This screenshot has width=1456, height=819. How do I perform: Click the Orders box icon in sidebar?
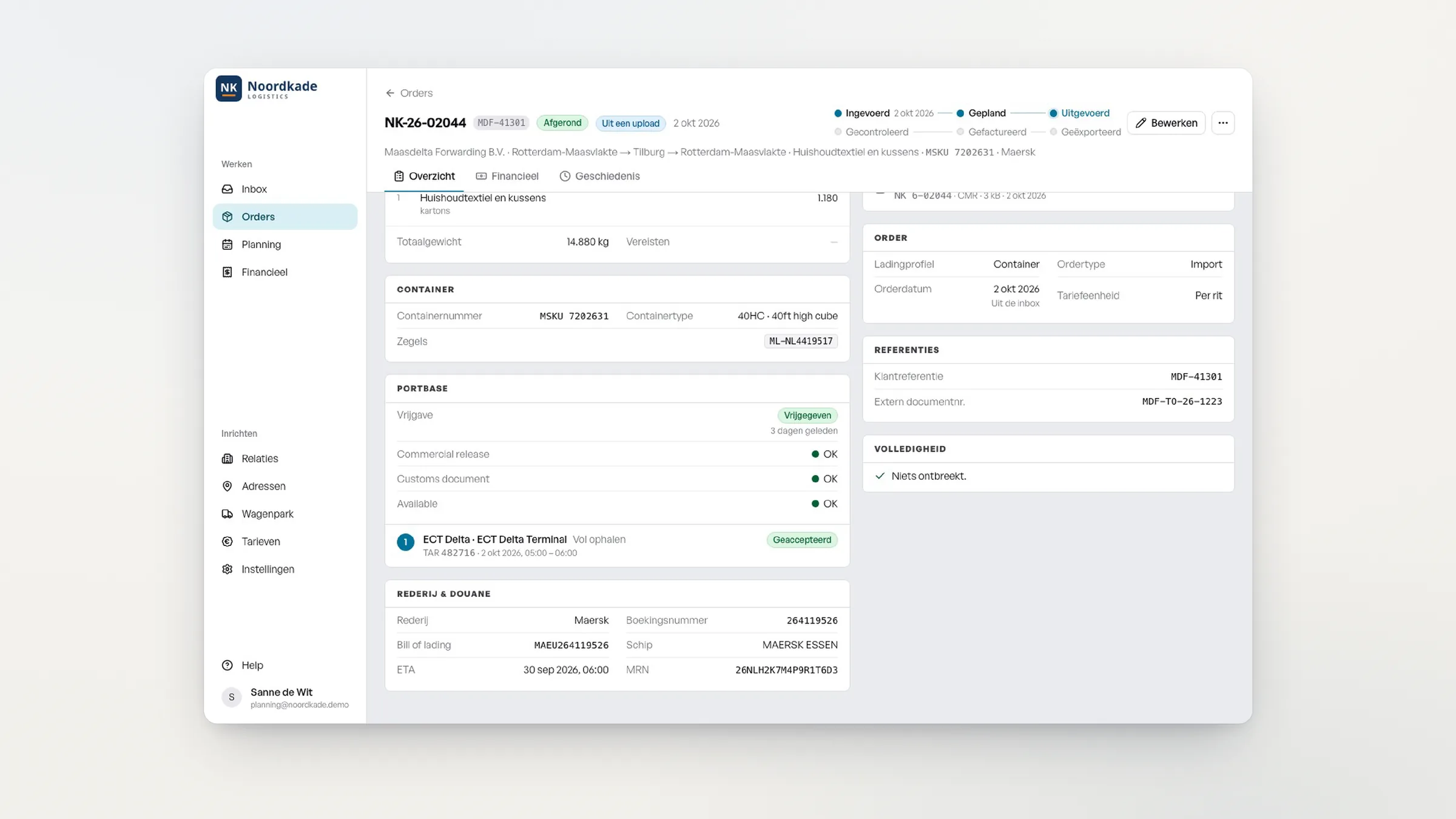tap(227, 217)
